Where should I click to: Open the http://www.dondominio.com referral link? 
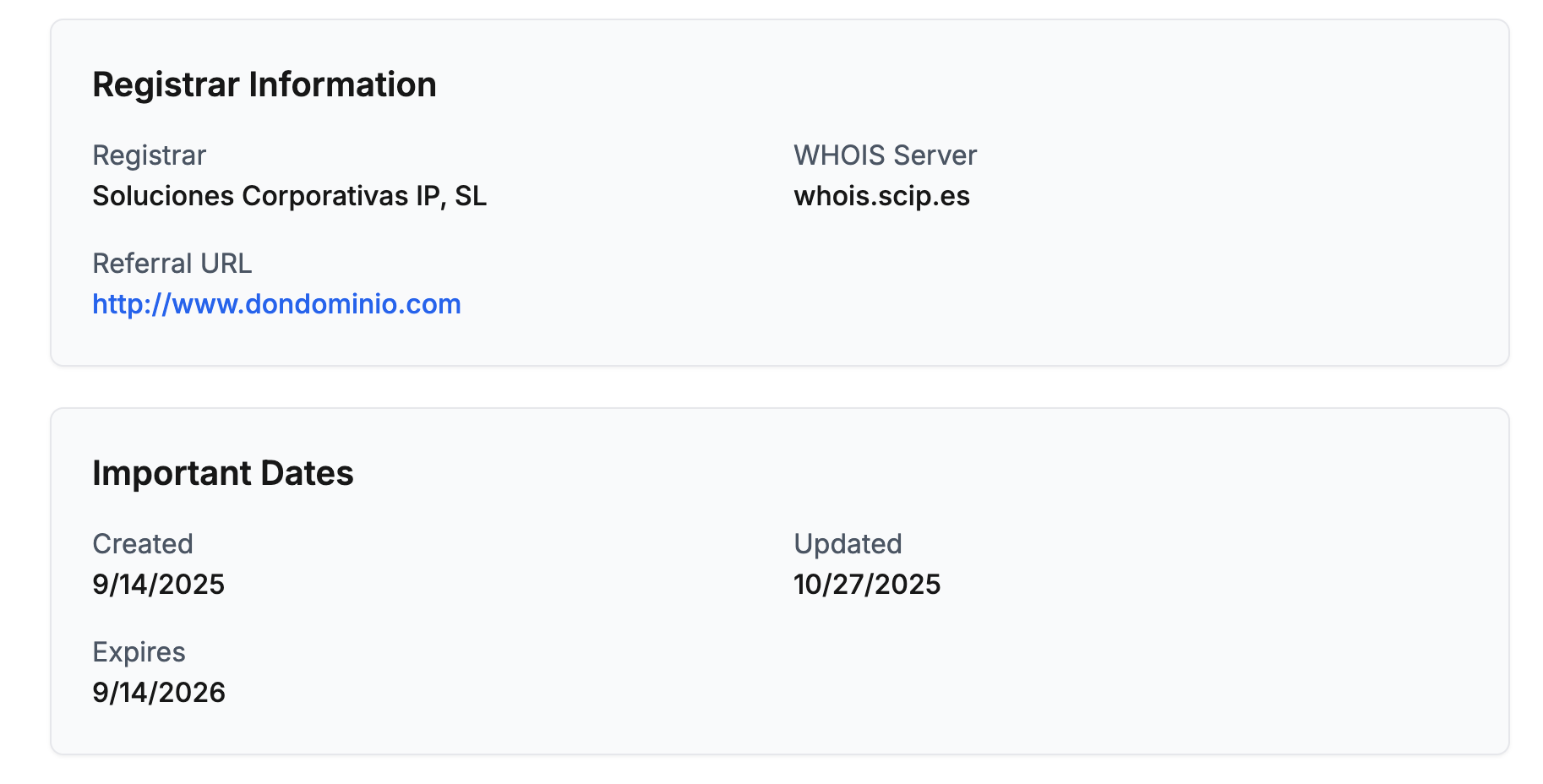pos(276,304)
